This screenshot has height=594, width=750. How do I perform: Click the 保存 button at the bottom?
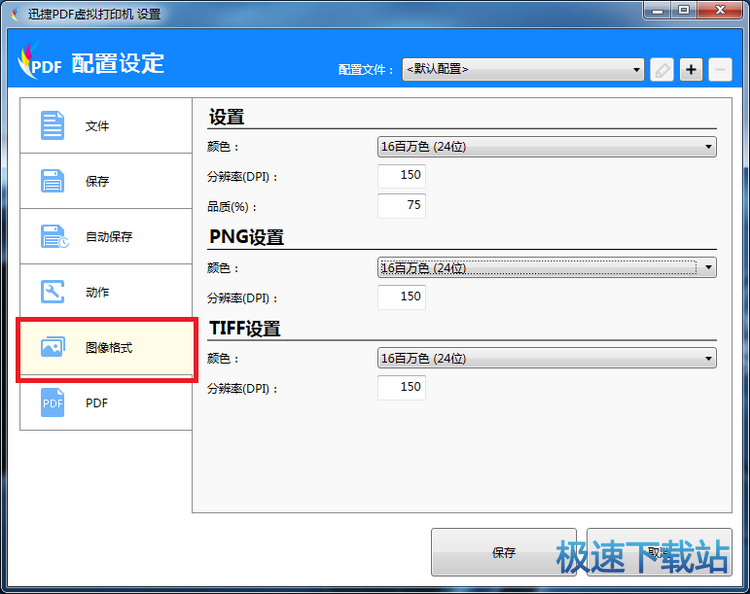(504, 552)
